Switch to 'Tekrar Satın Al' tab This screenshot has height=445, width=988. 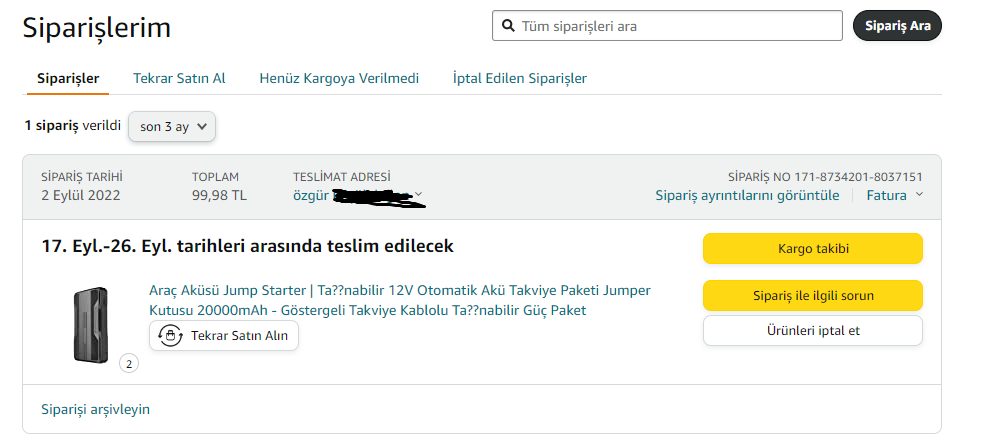pos(179,78)
